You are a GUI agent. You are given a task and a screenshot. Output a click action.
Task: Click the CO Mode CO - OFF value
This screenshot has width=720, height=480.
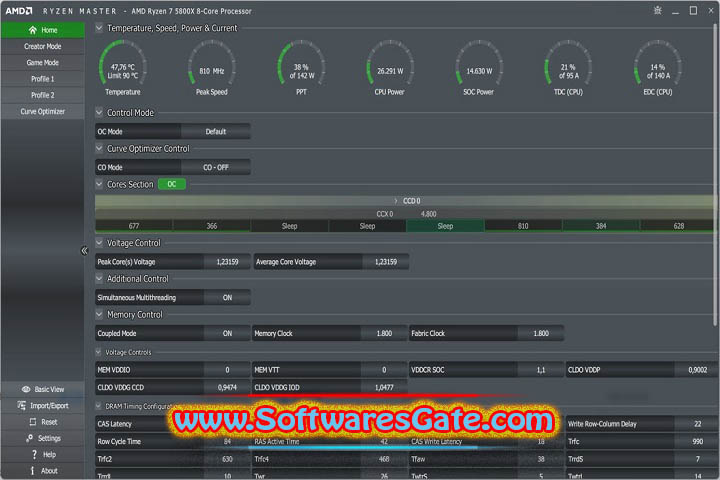pos(215,167)
